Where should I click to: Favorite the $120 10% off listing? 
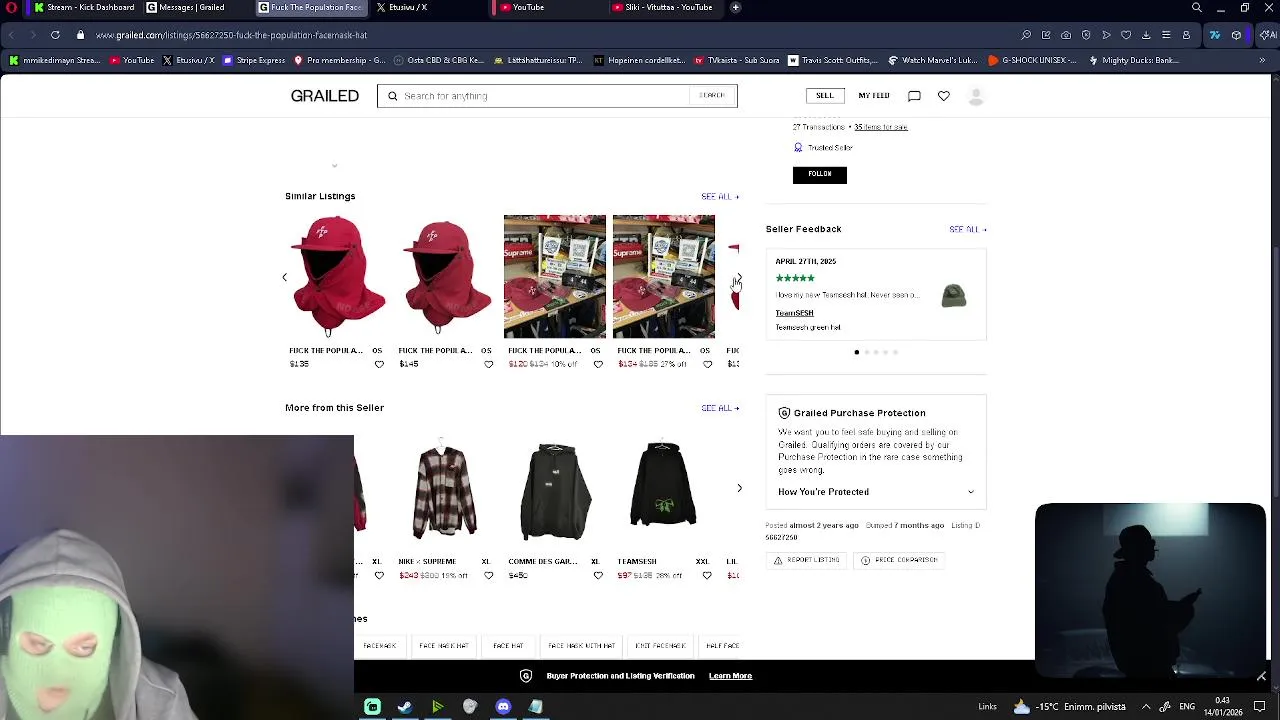pos(598,364)
